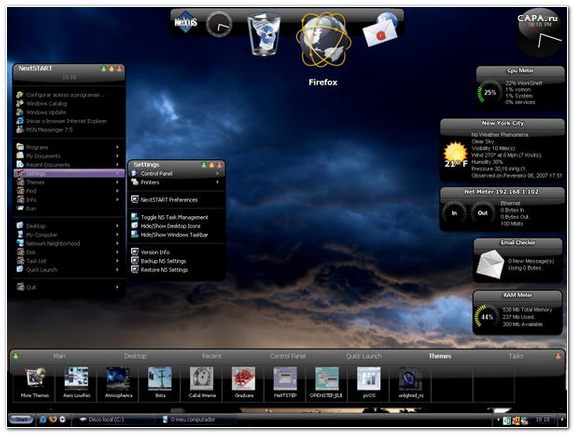Click the Net Meter Out dial
The height and width of the screenshot is (434, 574).
(x=482, y=213)
